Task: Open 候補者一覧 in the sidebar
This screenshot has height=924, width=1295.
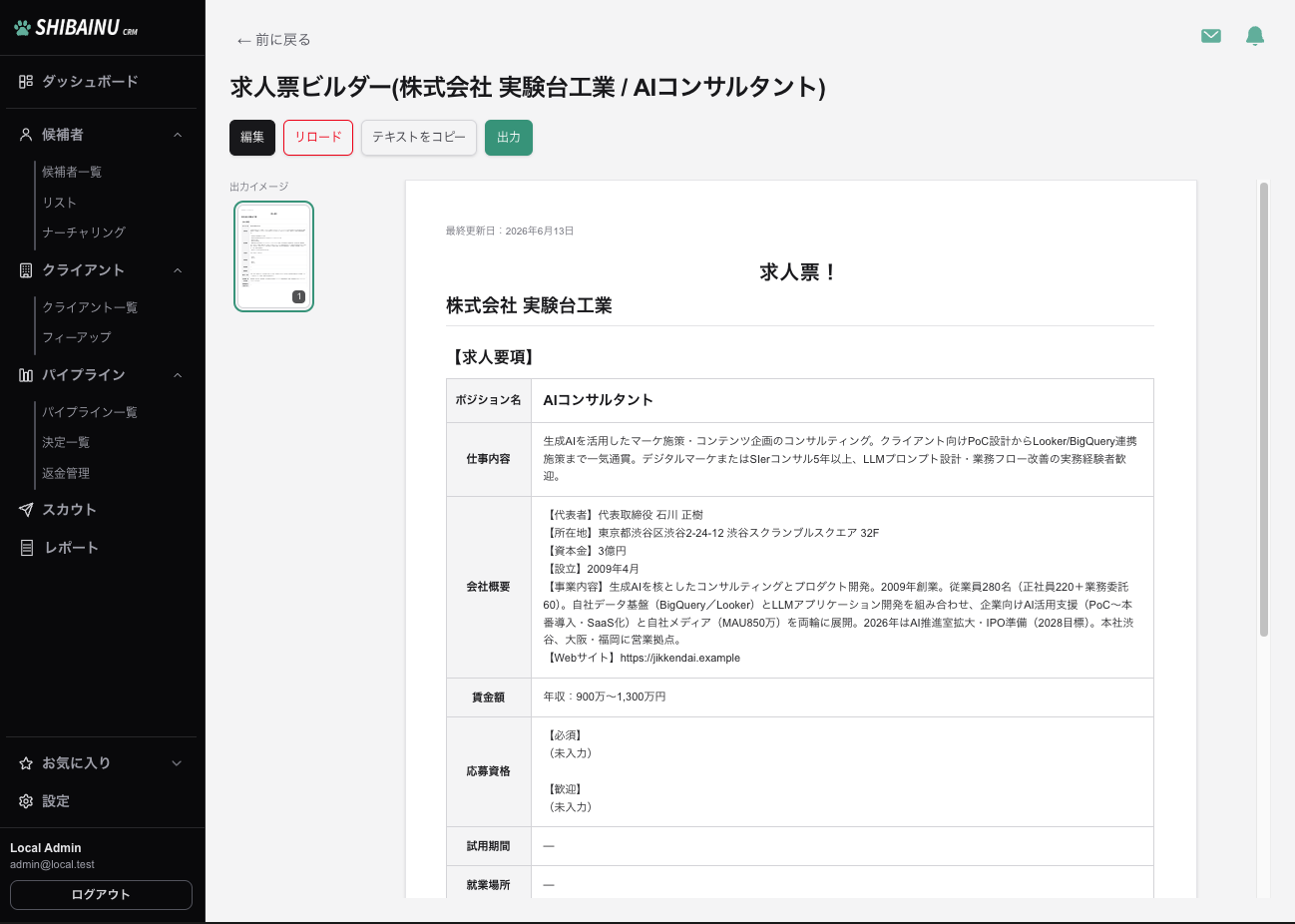Action: pos(72,172)
